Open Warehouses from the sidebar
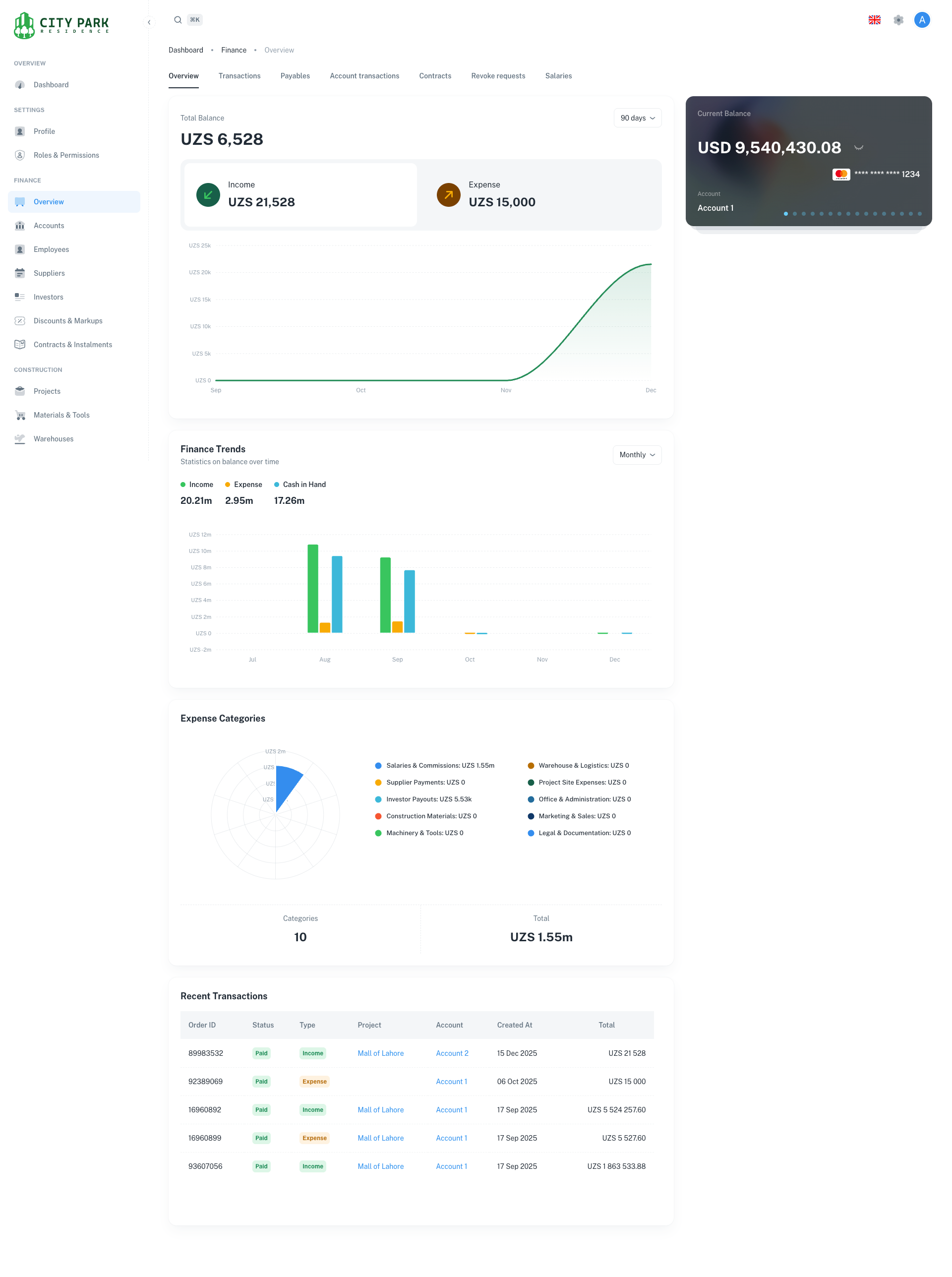This screenshot has width=952, height=1277. click(x=53, y=438)
